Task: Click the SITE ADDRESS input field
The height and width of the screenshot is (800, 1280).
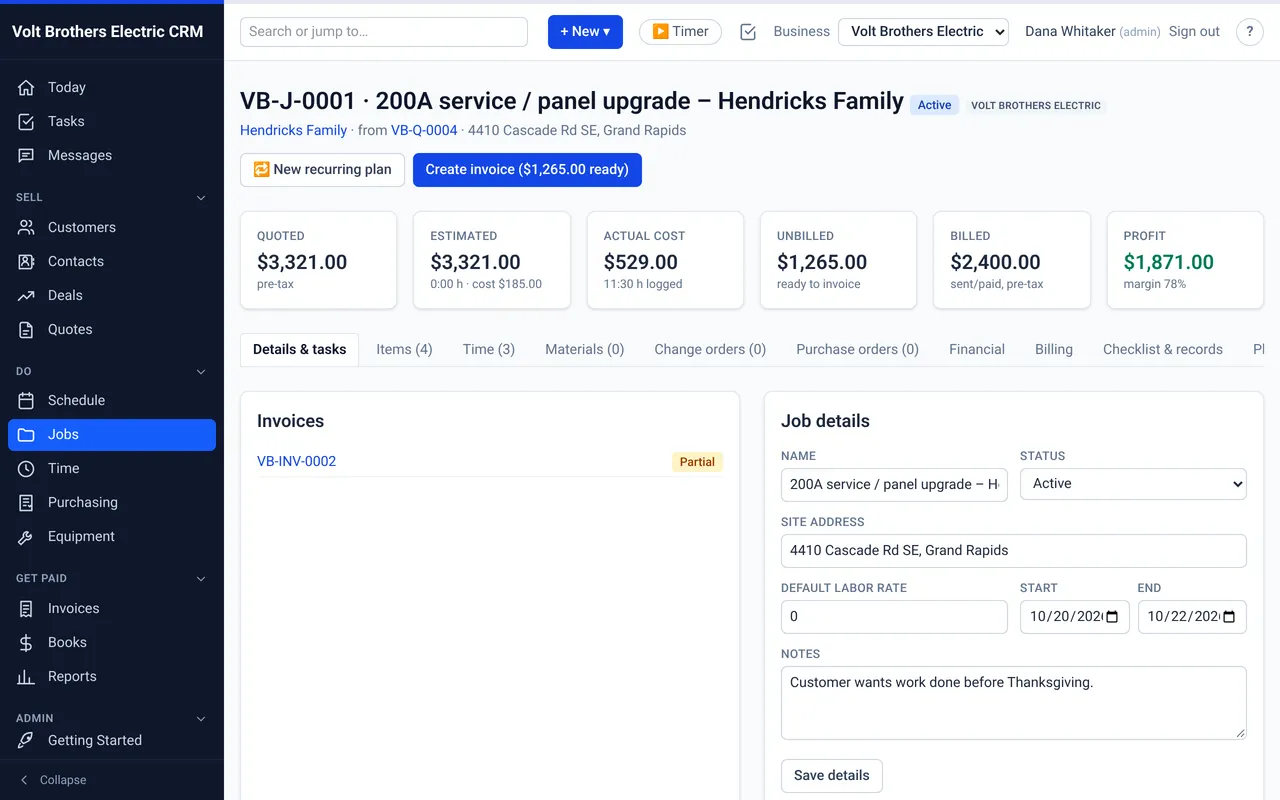Action: pos(1014,550)
